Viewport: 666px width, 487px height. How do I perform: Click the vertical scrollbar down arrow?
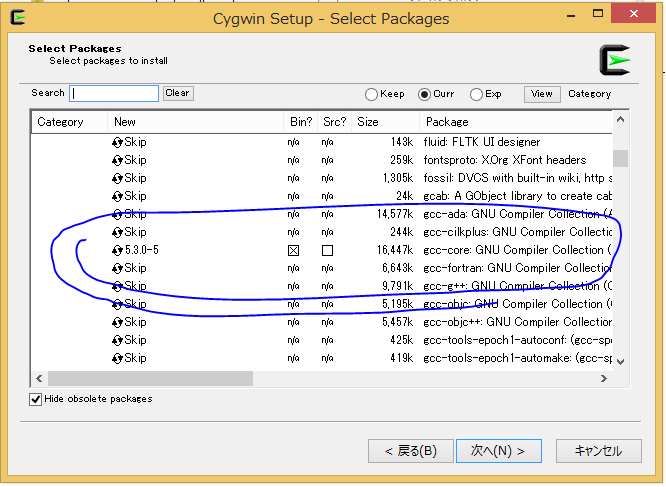[x=621, y=362]
